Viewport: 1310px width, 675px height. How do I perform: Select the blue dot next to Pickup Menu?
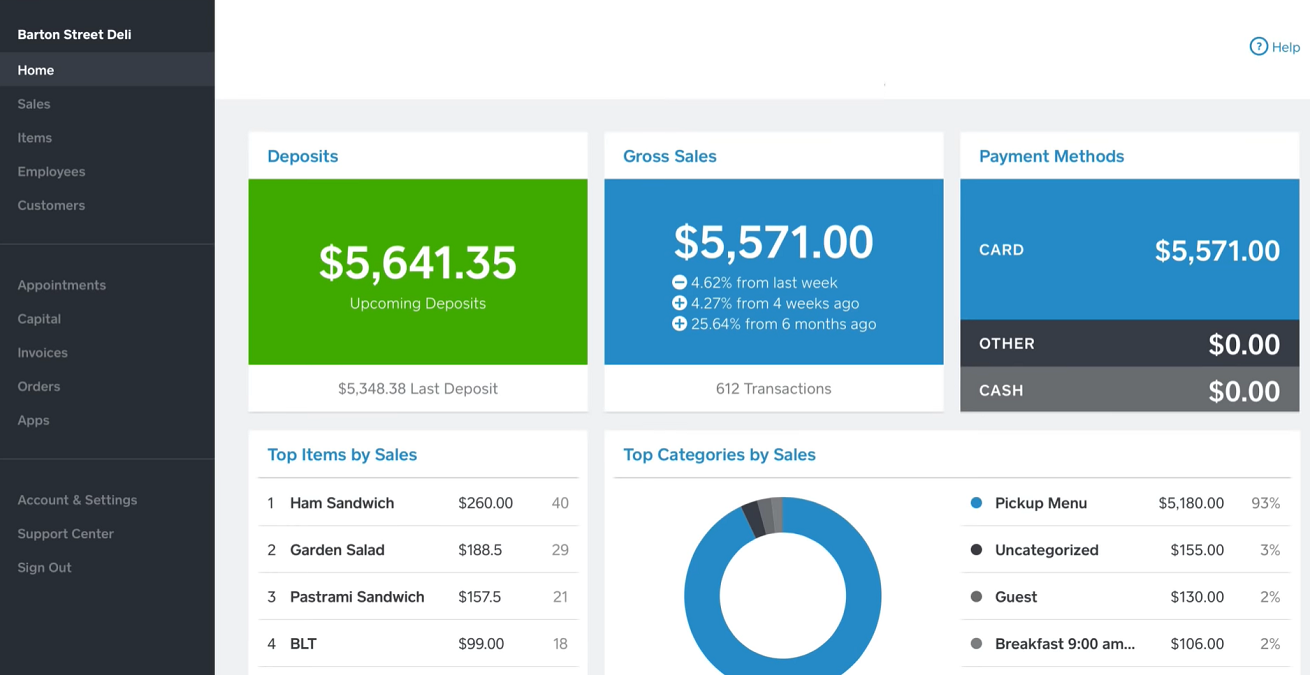click(x=977, y=503)
